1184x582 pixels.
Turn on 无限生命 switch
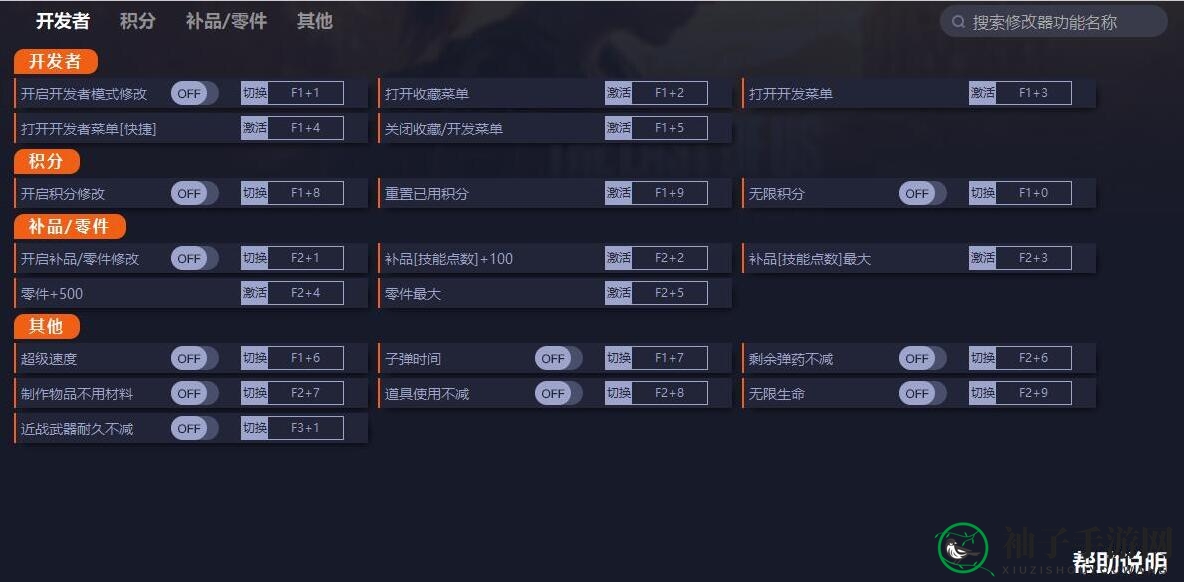coord(922,393)
